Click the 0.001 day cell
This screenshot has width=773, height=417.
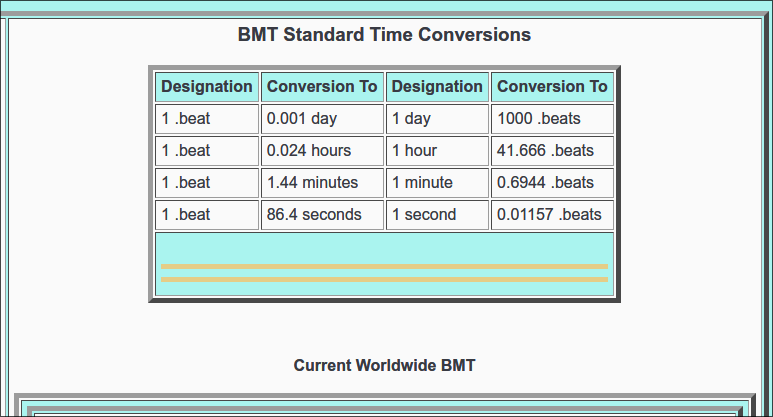click(x=322, y=119)
